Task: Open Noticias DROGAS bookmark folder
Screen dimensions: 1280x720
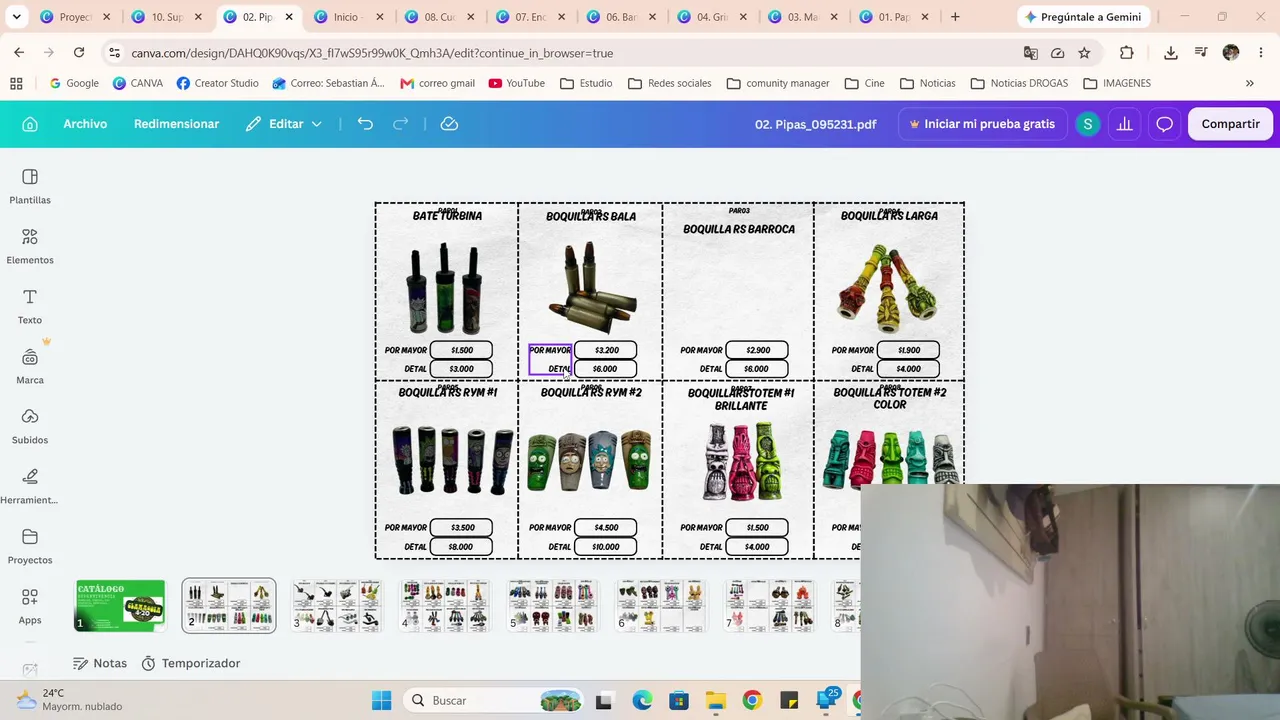Action: tap(1020, 83)
